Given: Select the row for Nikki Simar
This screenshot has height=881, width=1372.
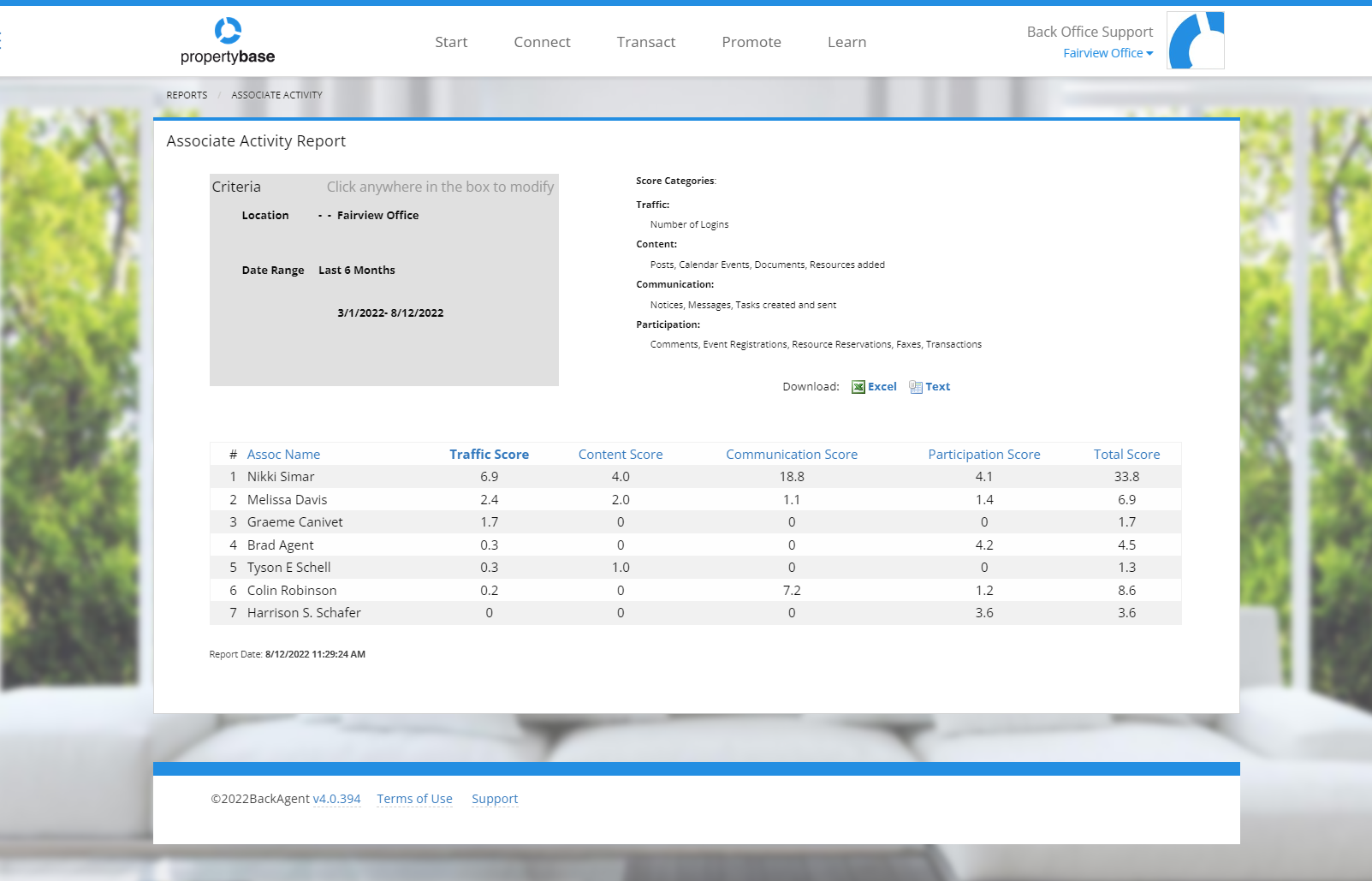Looking at the screenshot, I should 280,476.
